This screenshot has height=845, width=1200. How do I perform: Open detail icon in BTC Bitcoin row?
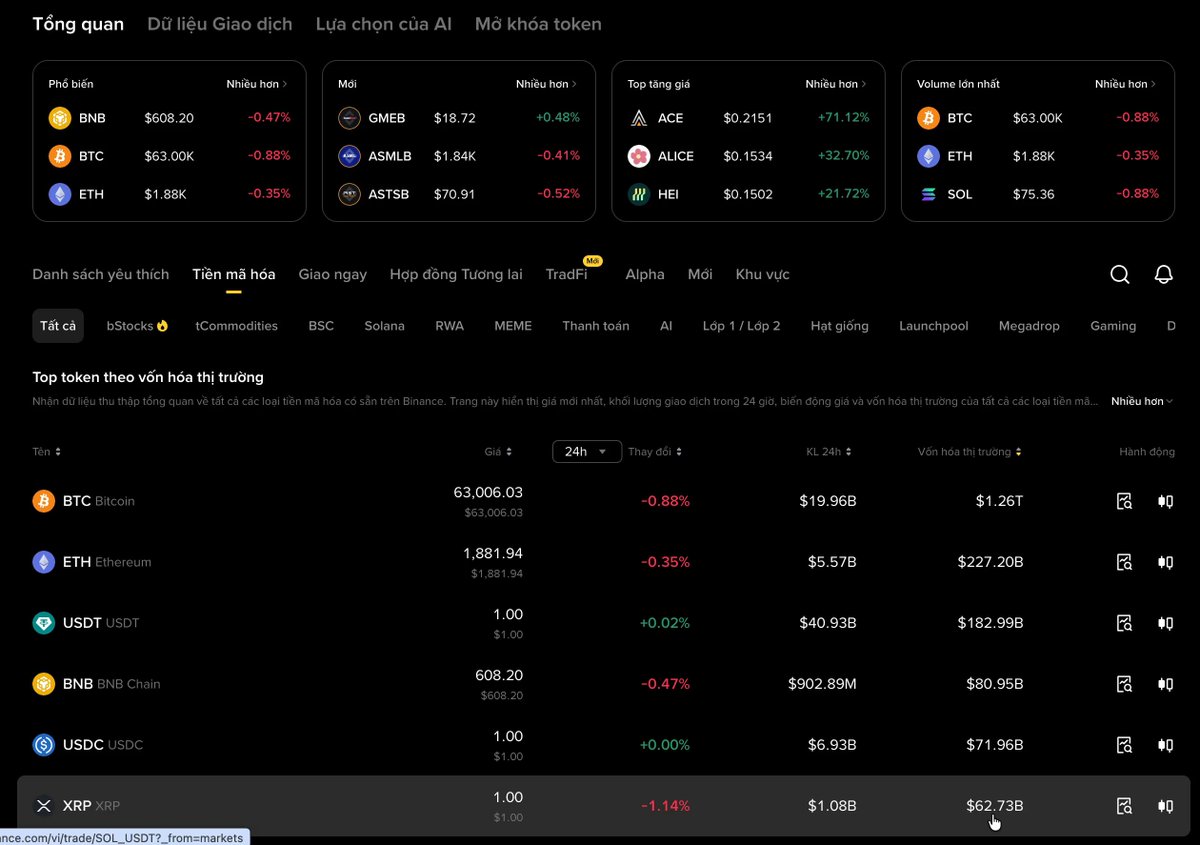pyautogui.click(x=1124, y=501)
